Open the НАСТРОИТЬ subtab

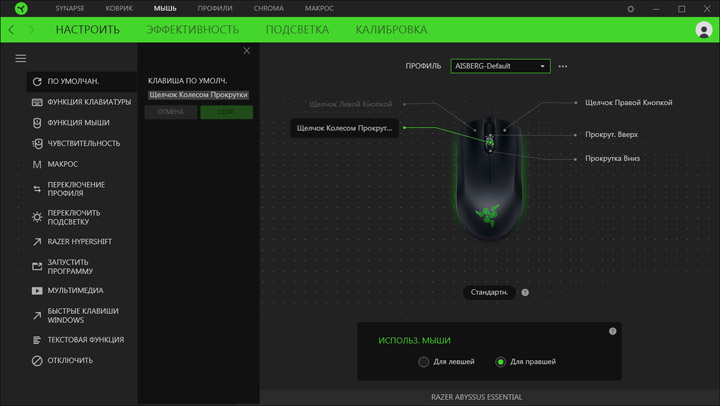point(88,30)
